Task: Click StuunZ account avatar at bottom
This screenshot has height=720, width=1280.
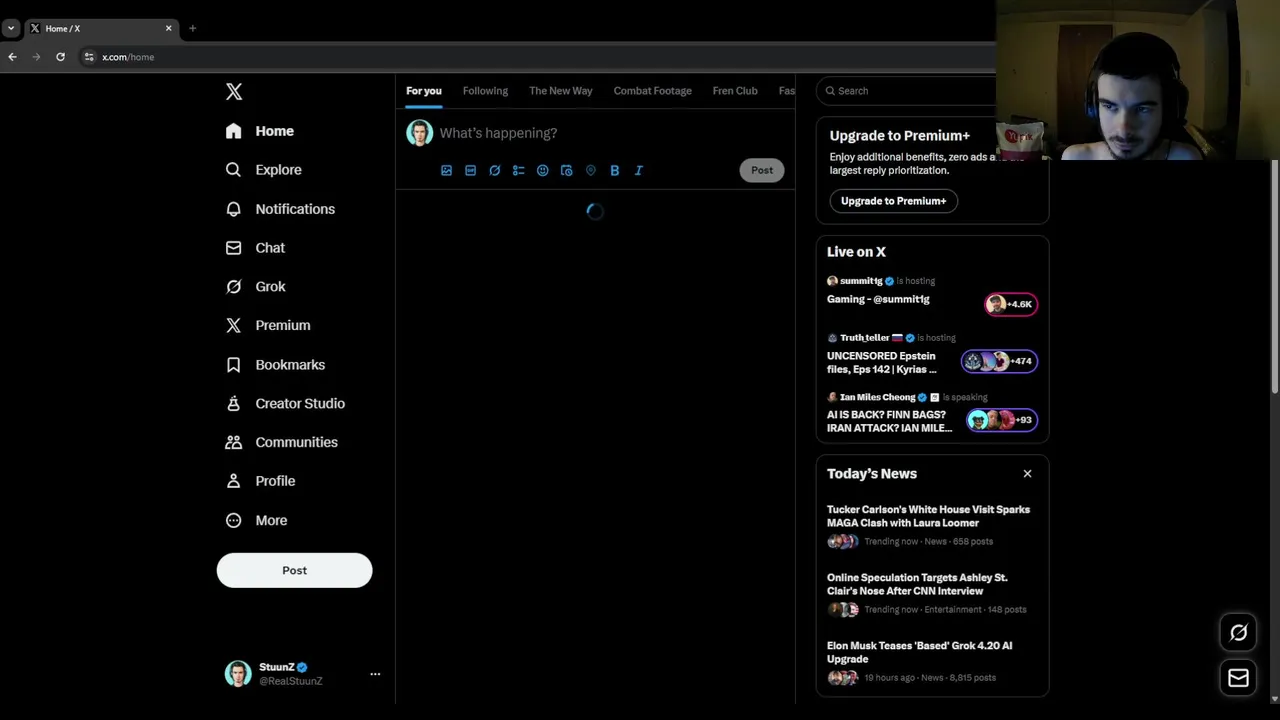Action: 238,674
